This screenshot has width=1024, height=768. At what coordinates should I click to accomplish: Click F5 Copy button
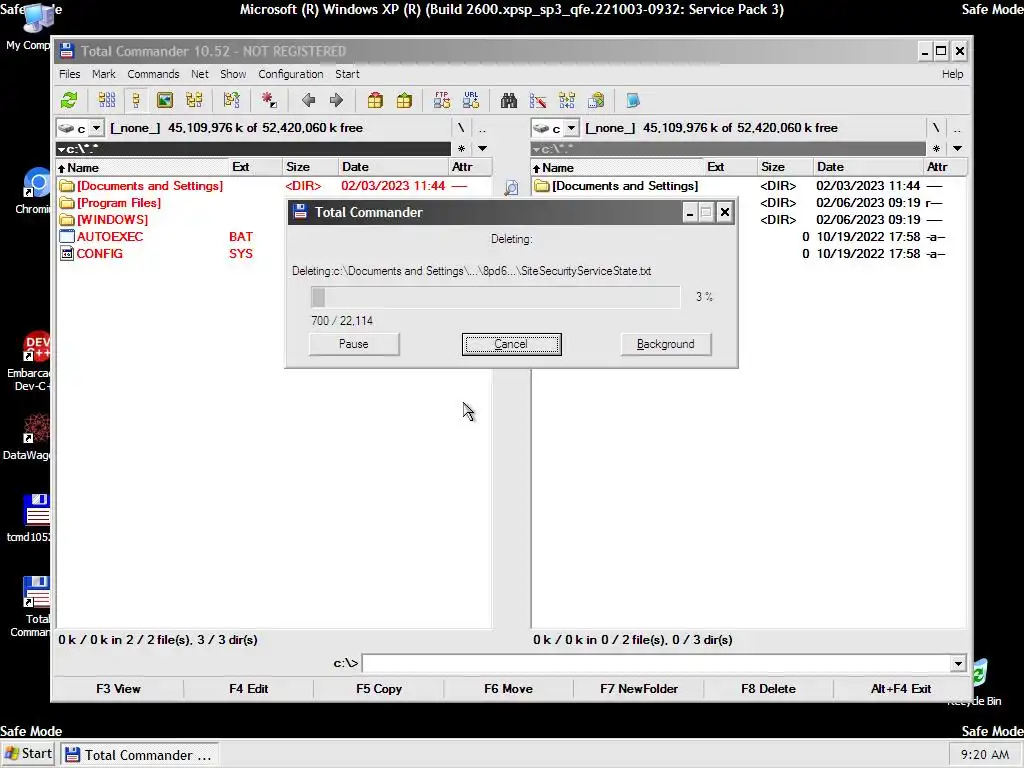379,689
